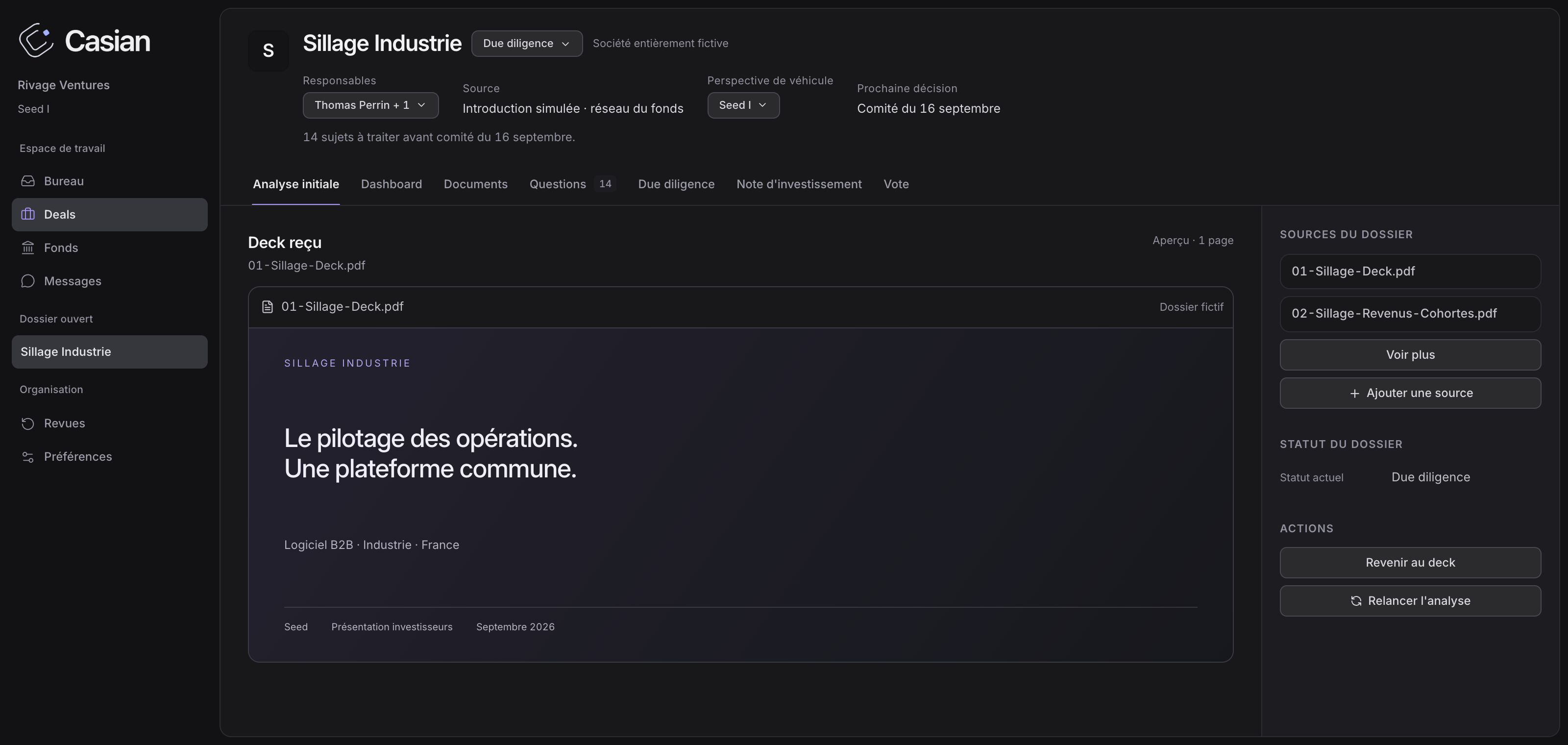Open the Sillage Industrie open dossier entry

click(110, 352)
